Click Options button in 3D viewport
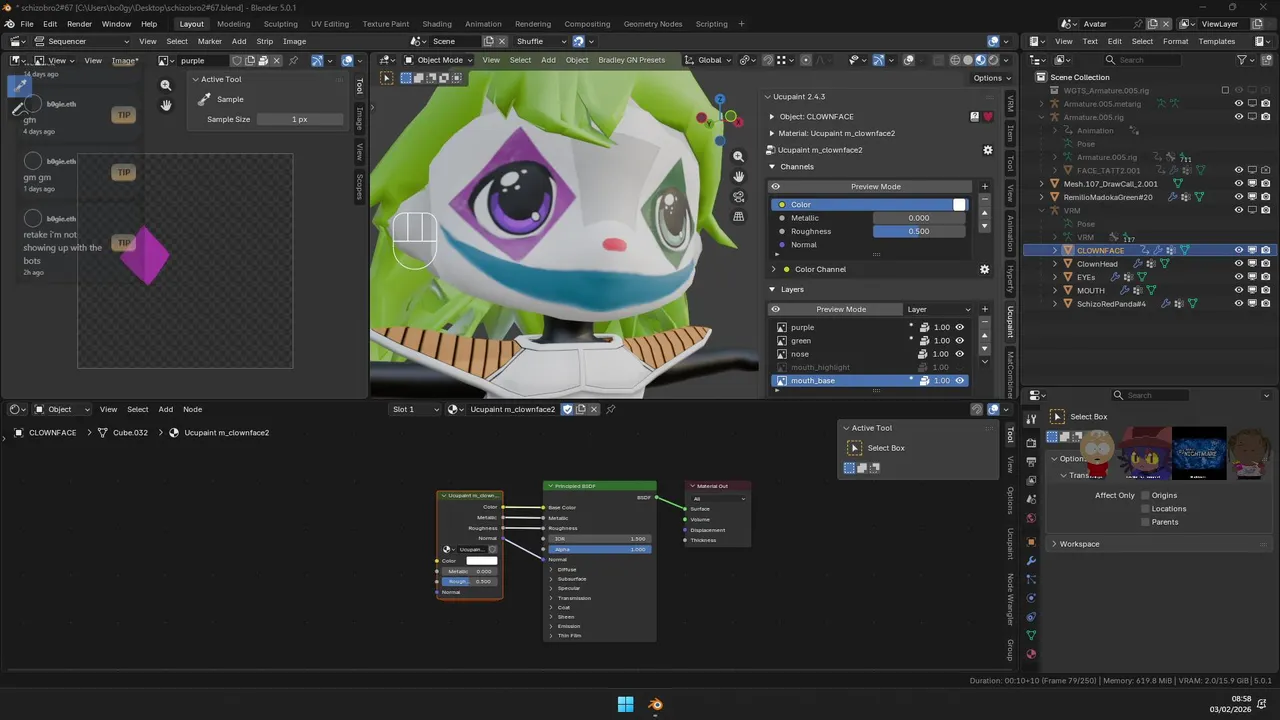1280x720 pixels. pos(990,78)
